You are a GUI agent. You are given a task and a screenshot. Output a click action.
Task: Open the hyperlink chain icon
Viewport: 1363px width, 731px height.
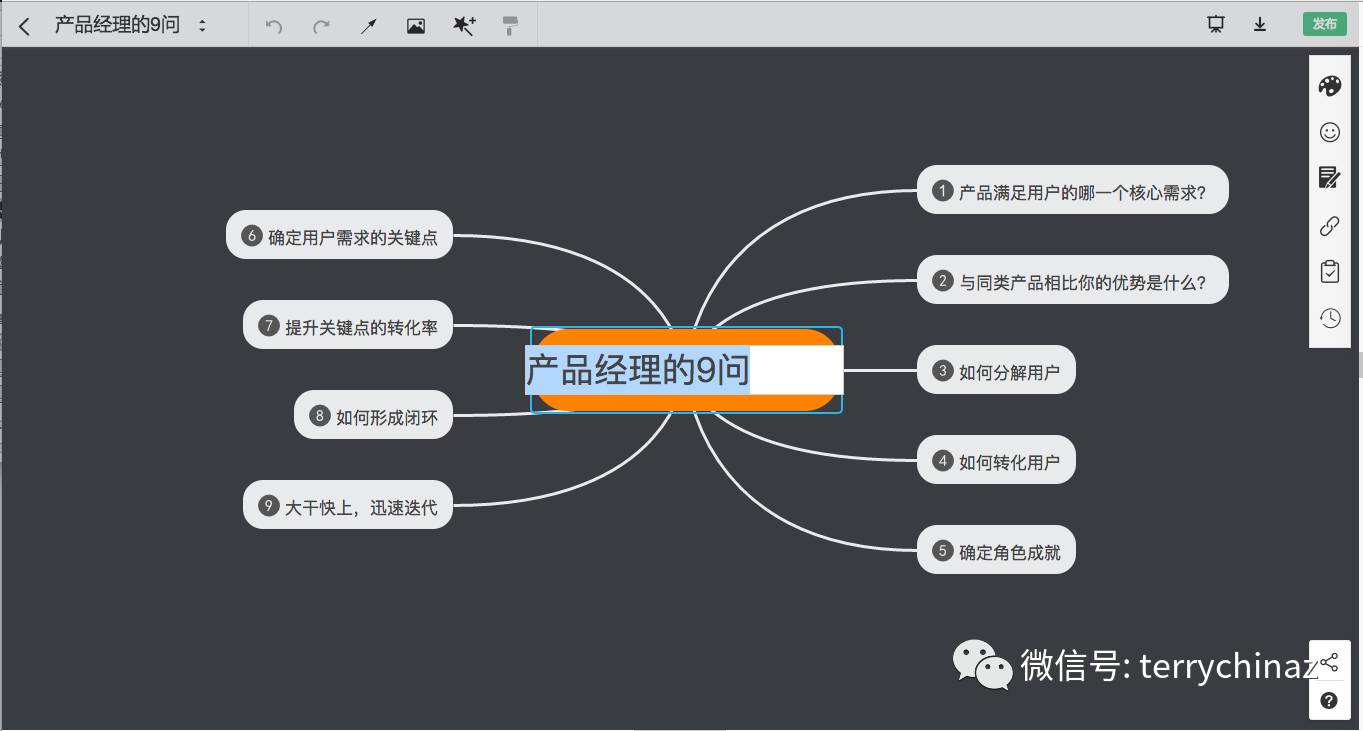click(x=1330, y=226)
